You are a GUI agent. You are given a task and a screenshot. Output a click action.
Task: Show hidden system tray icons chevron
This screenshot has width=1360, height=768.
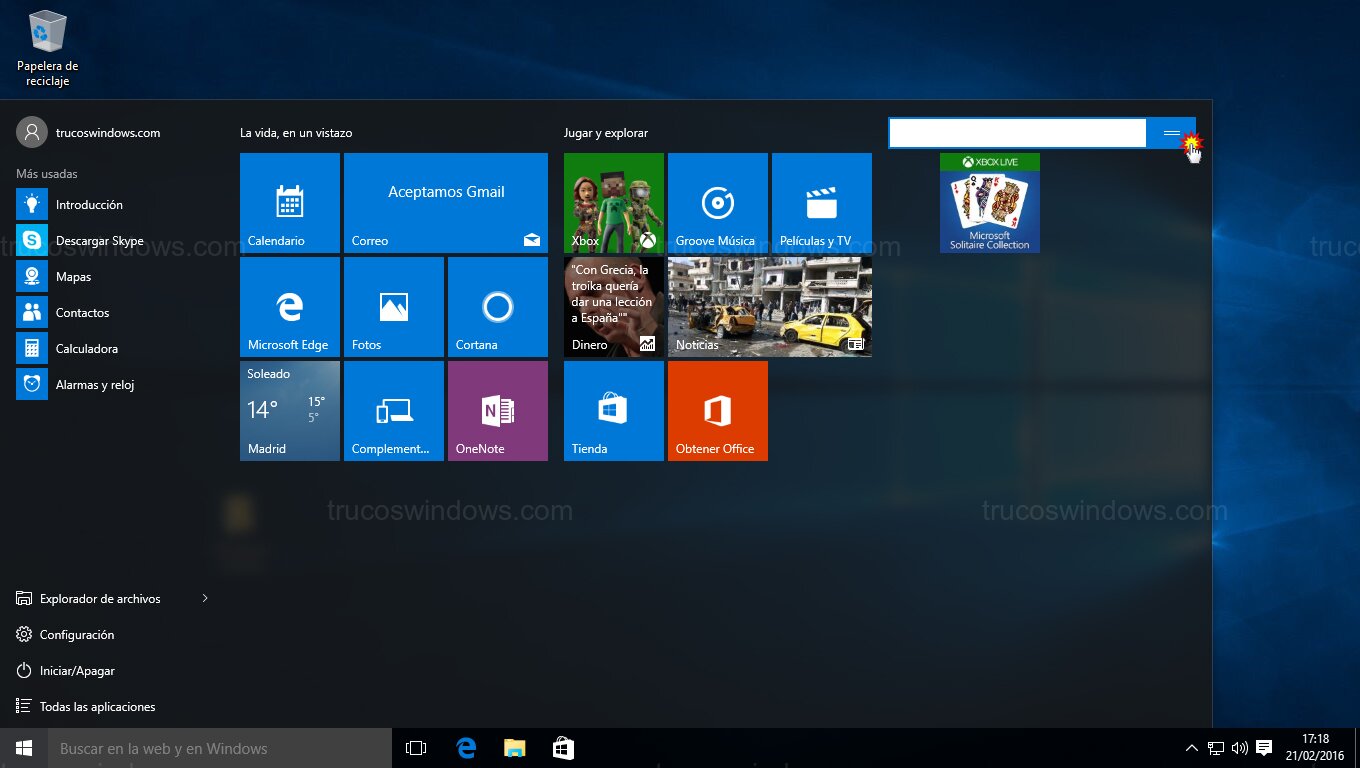point(1191,748)
